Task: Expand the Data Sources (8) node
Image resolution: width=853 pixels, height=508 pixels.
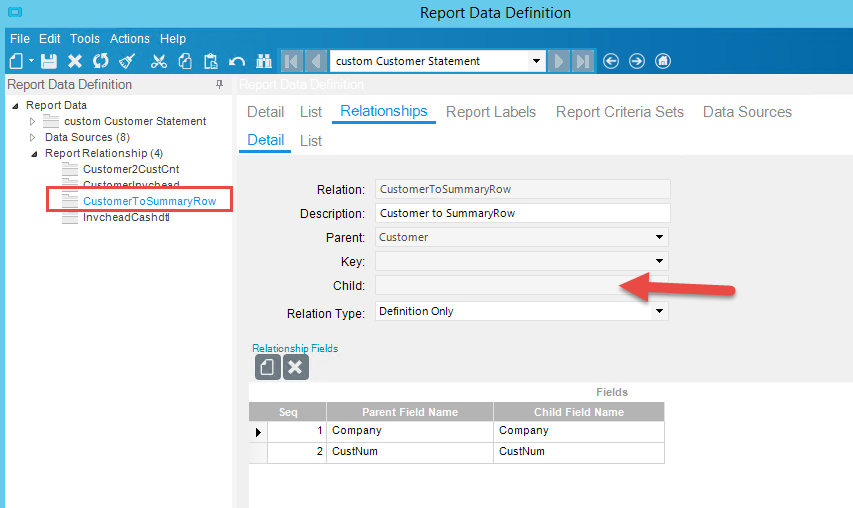Action: tap(32, 138)
